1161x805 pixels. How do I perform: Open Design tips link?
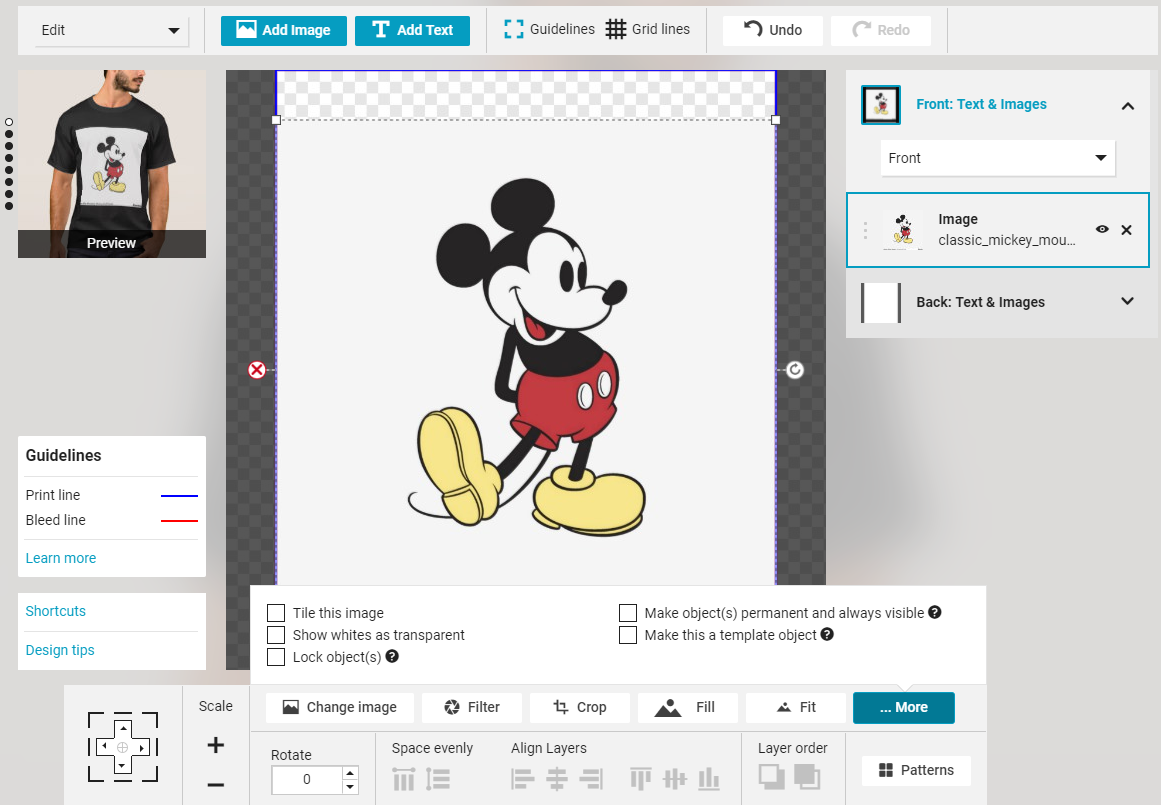[60, 650]
